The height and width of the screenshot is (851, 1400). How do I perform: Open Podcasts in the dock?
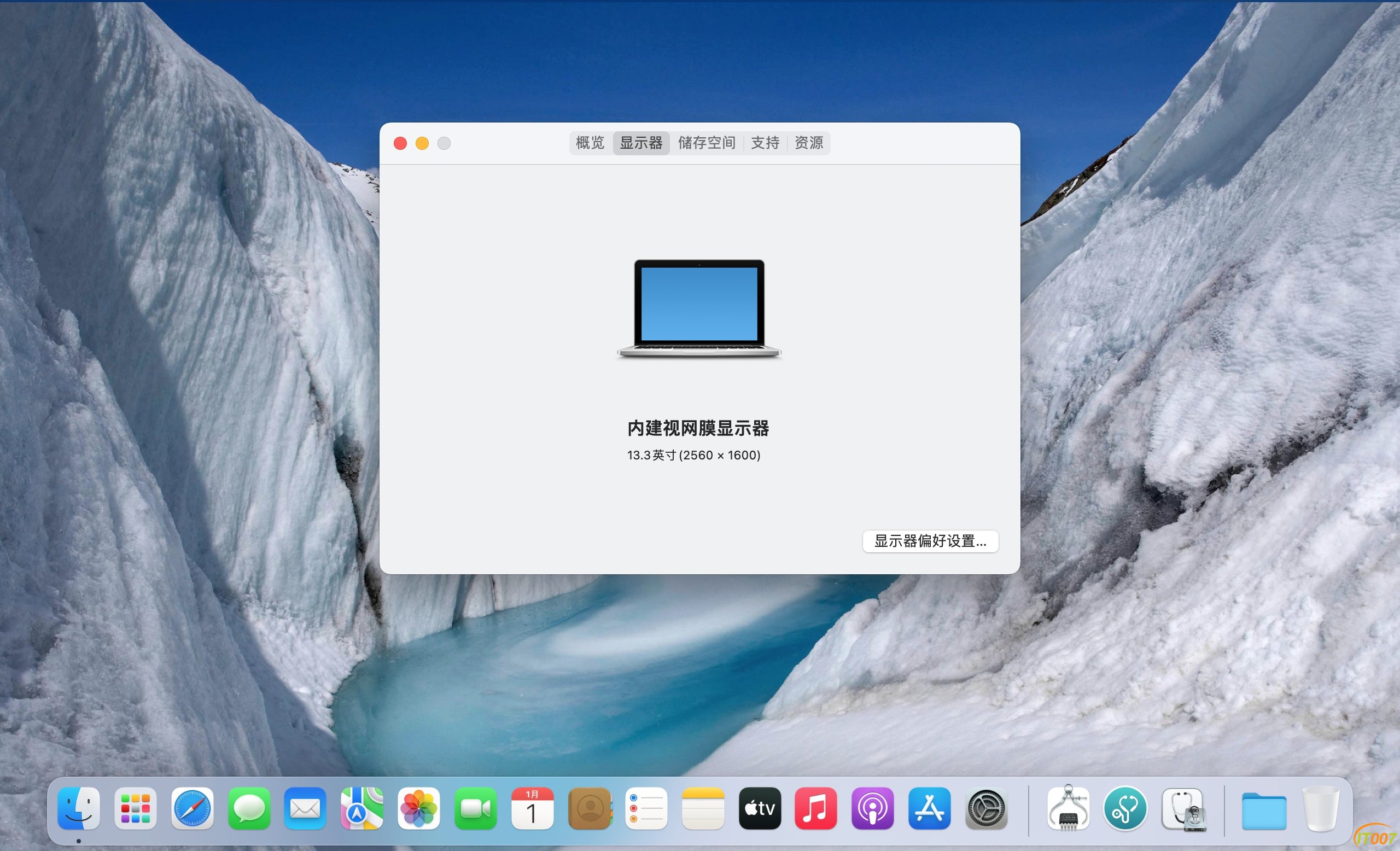pos(873,808)
